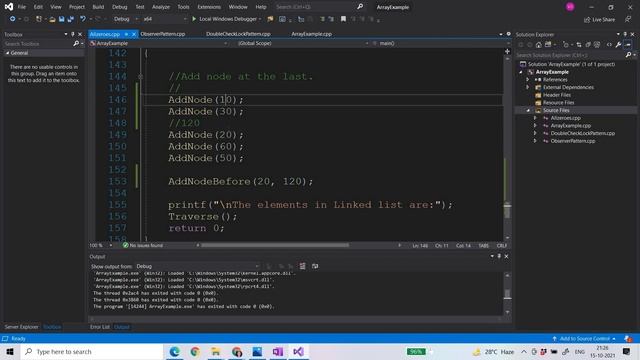This screenshot has height=360, width=640.
Task: Click the Open File folder icon
Action: click(52, 19)
